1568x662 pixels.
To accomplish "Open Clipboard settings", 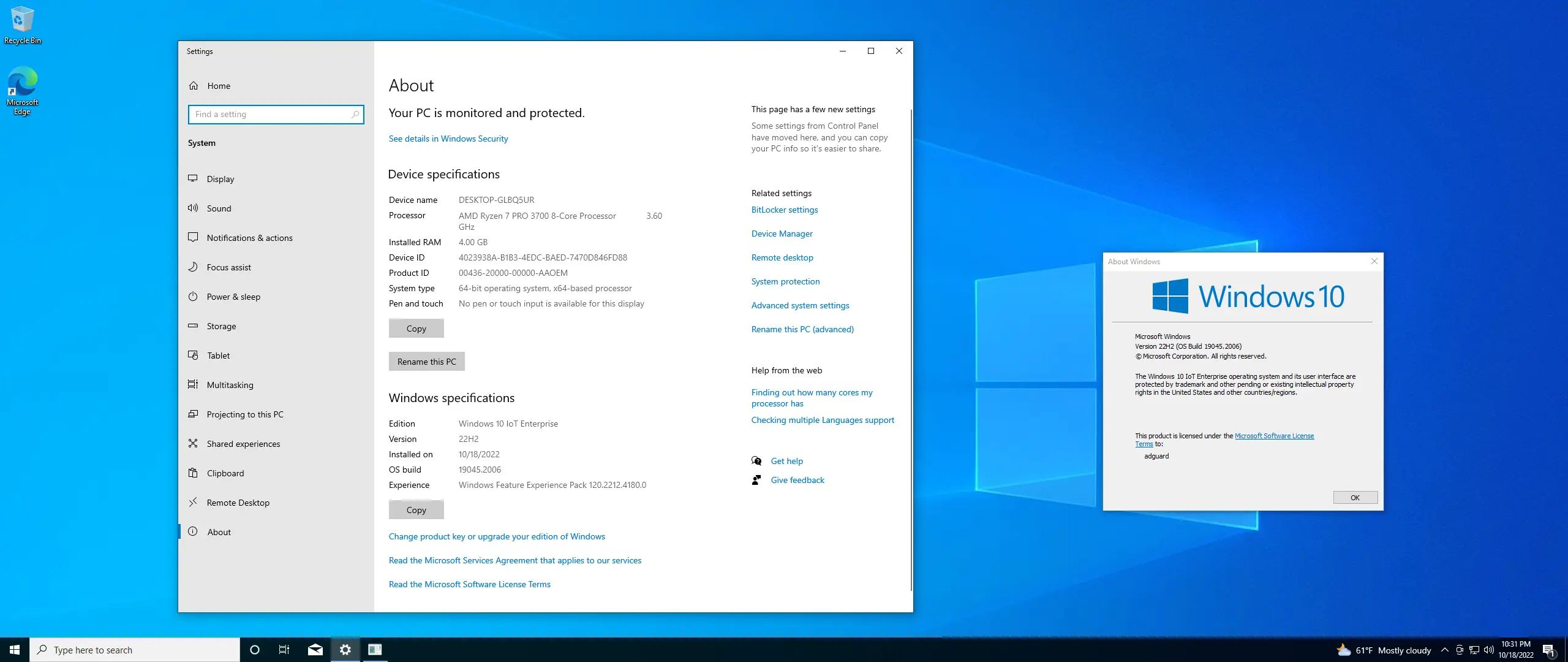I will click(225, 473).
